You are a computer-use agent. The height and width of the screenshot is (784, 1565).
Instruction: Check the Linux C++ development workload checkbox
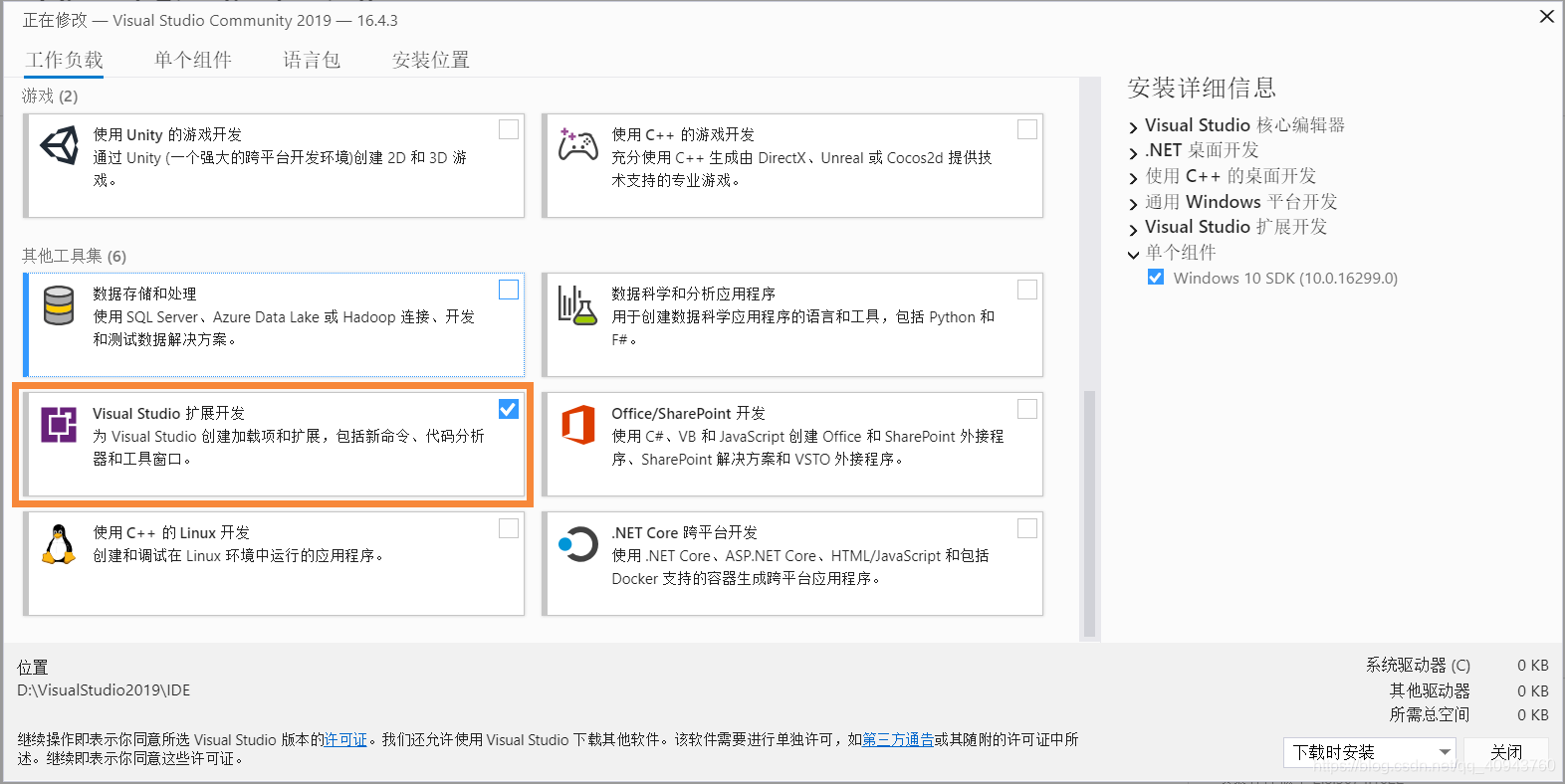[509, 528]
